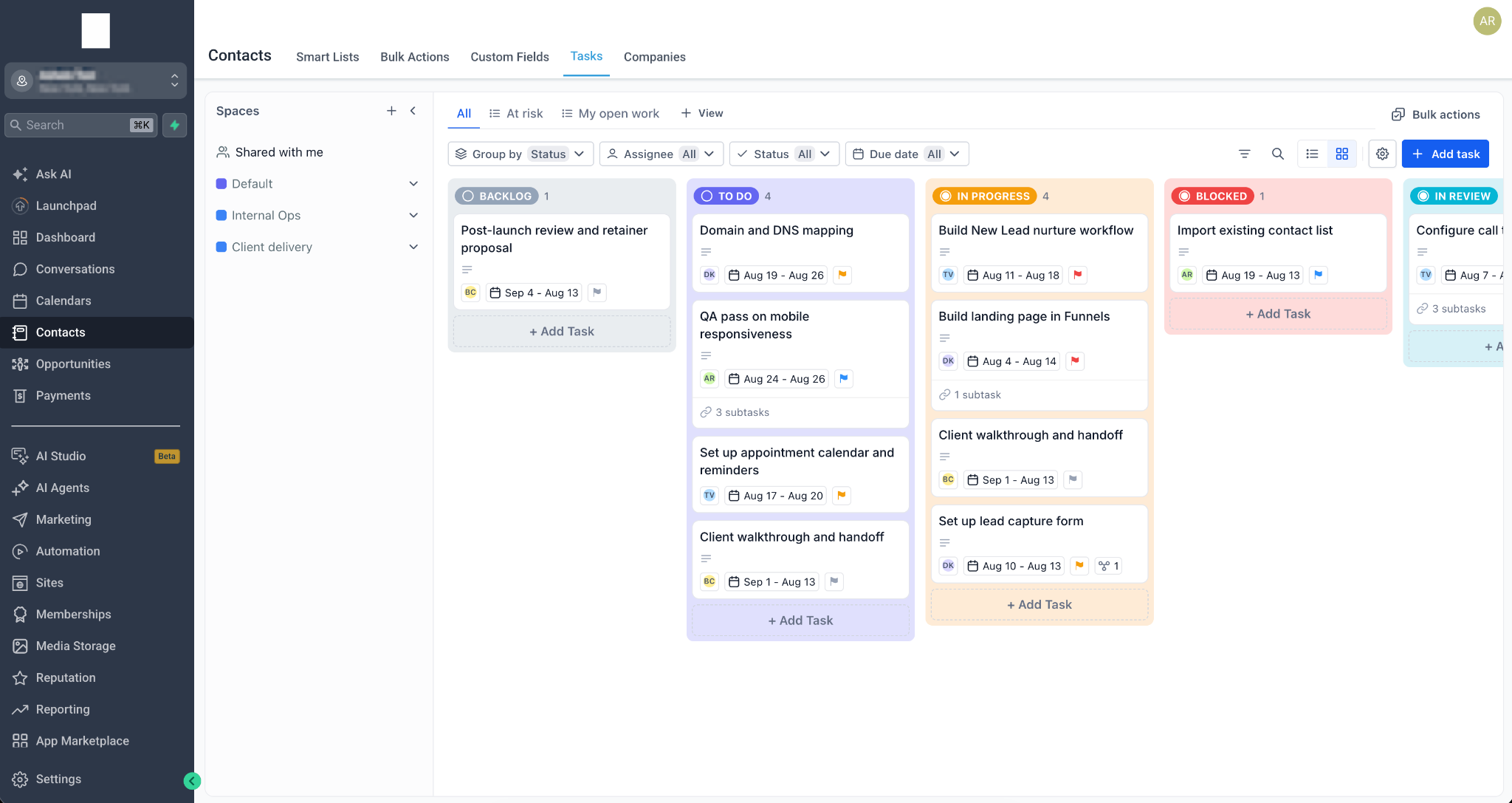Click the sidebar Search field
This screenshot has height=803, width=1512.
(x=81, y=126)
